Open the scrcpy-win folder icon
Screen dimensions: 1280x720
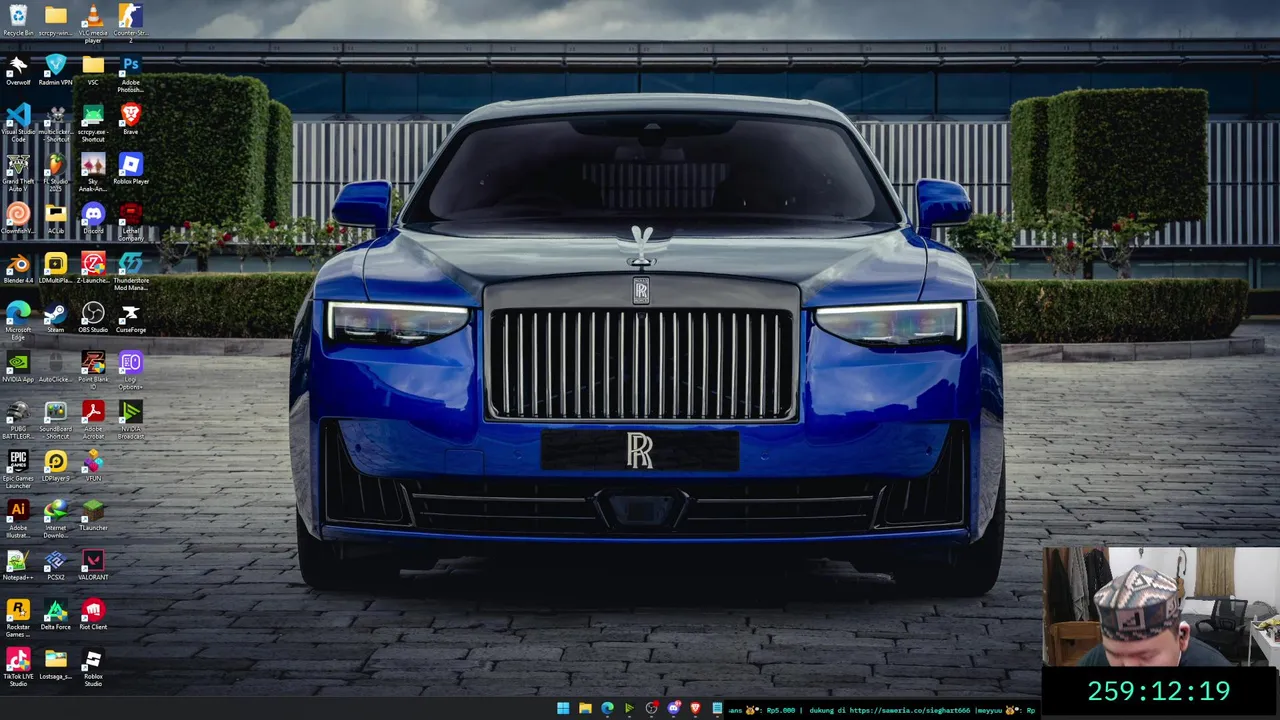click(56, 20)
